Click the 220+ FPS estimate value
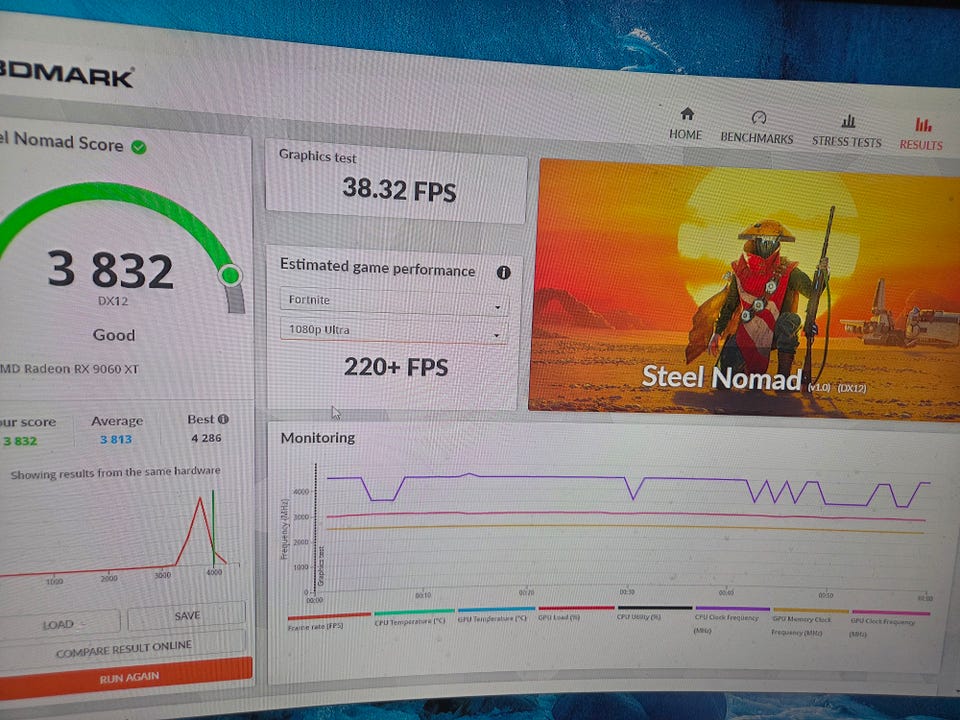Viewport: 960px width, 720px height. [x=396, y=367]
